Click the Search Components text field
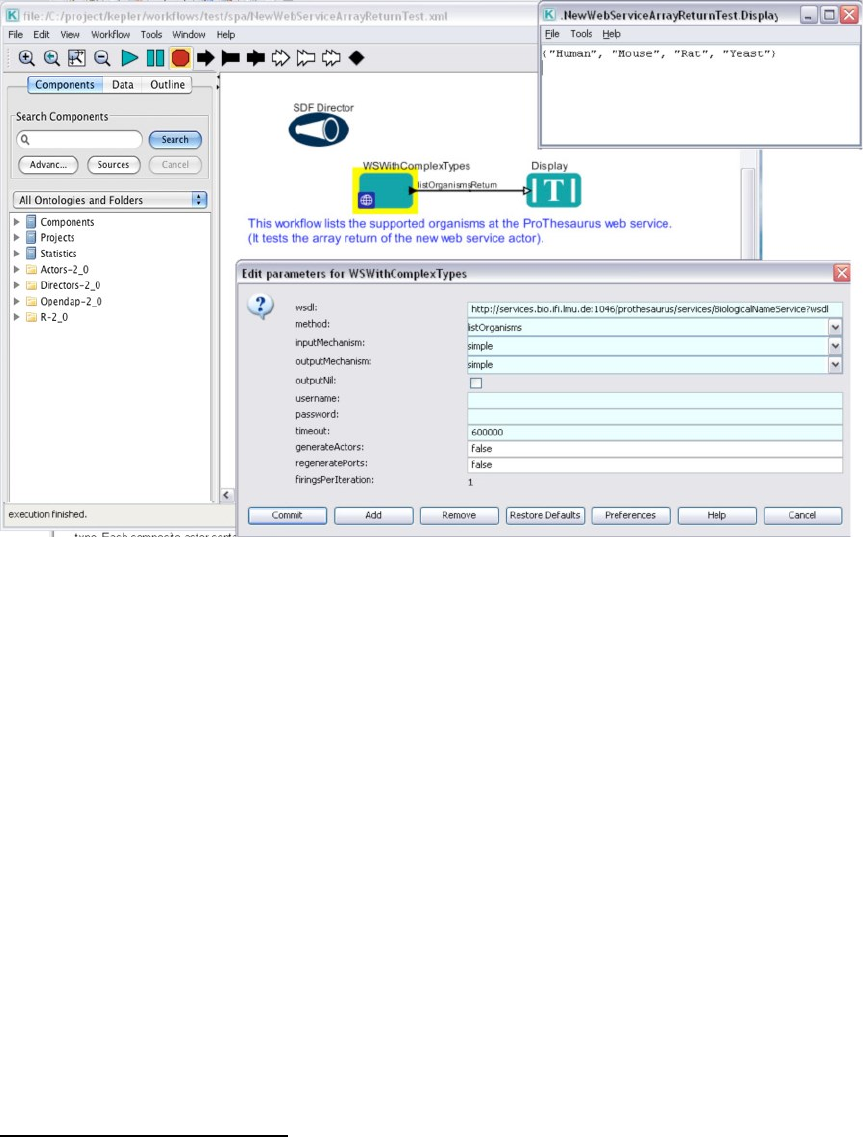 tap(79, 139)
